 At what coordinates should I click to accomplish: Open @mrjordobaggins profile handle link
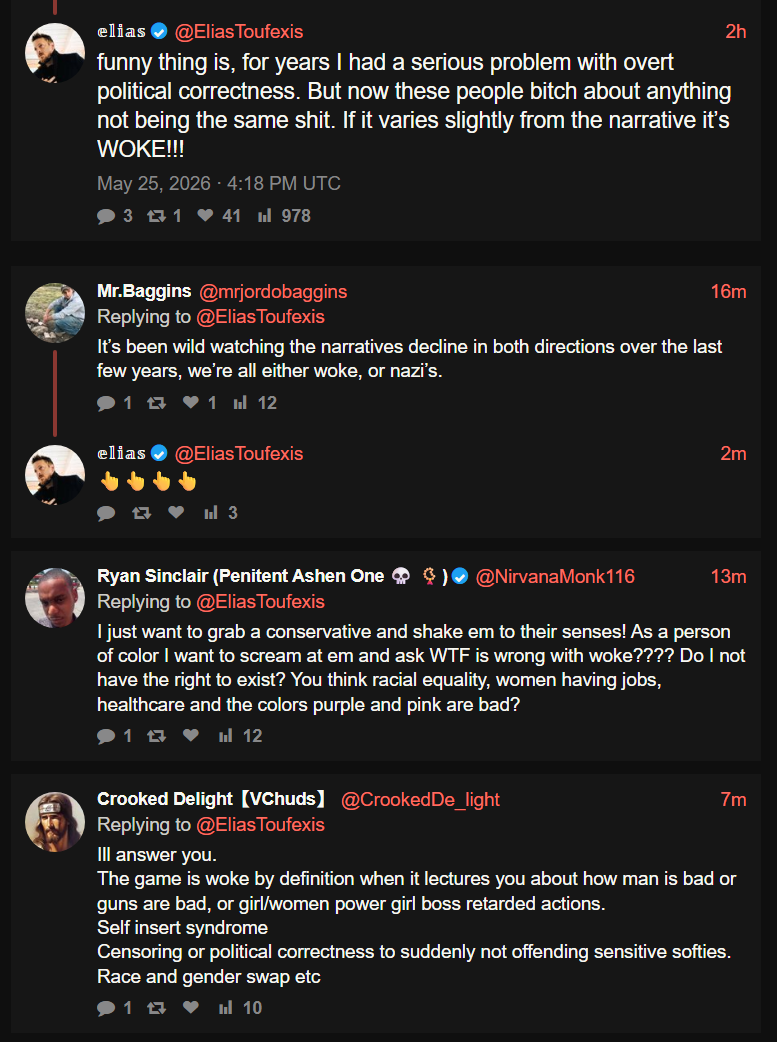pyautogui.click(x=273, y=292)
